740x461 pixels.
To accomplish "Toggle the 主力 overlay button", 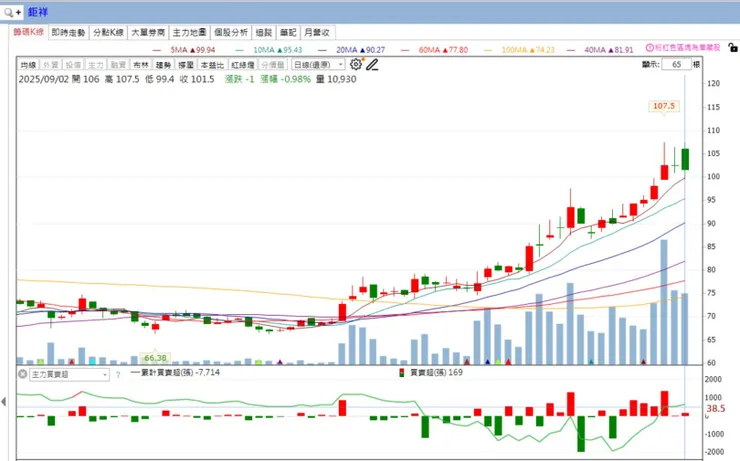I will click(96, 65).
